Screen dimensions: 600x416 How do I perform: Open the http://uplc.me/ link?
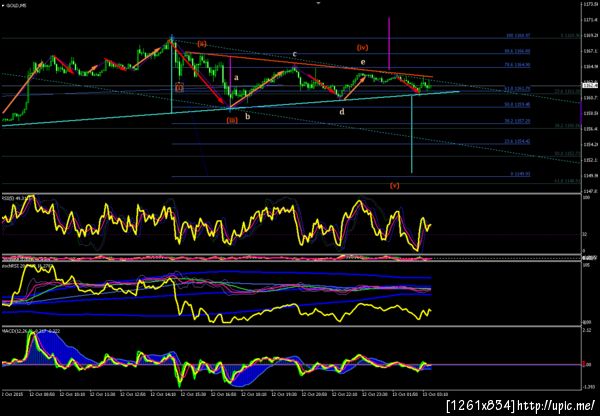pyautogui.click(x=556, y=406)
